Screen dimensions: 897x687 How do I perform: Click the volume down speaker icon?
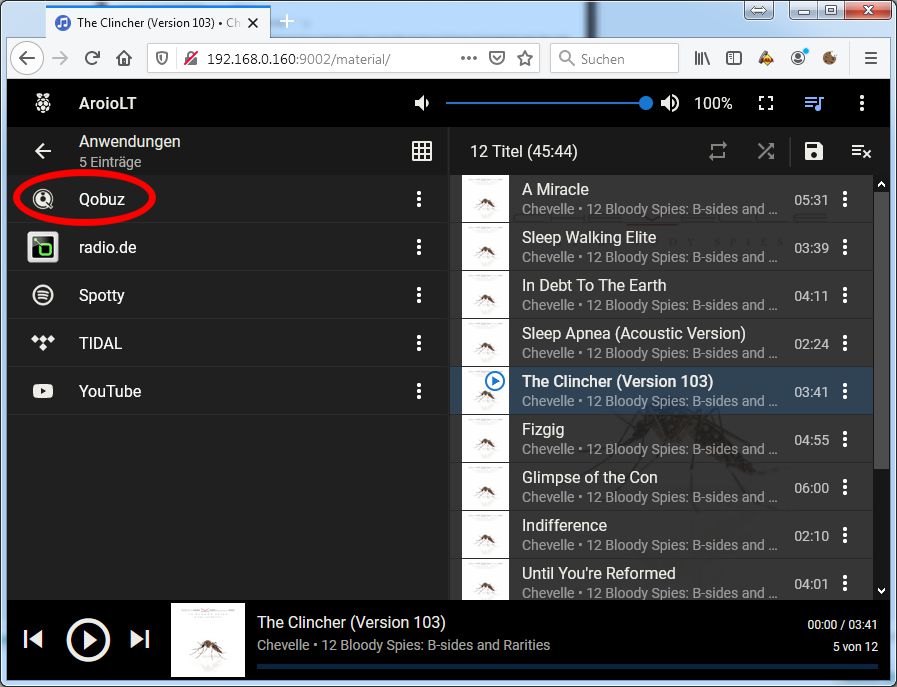(422, 104)
